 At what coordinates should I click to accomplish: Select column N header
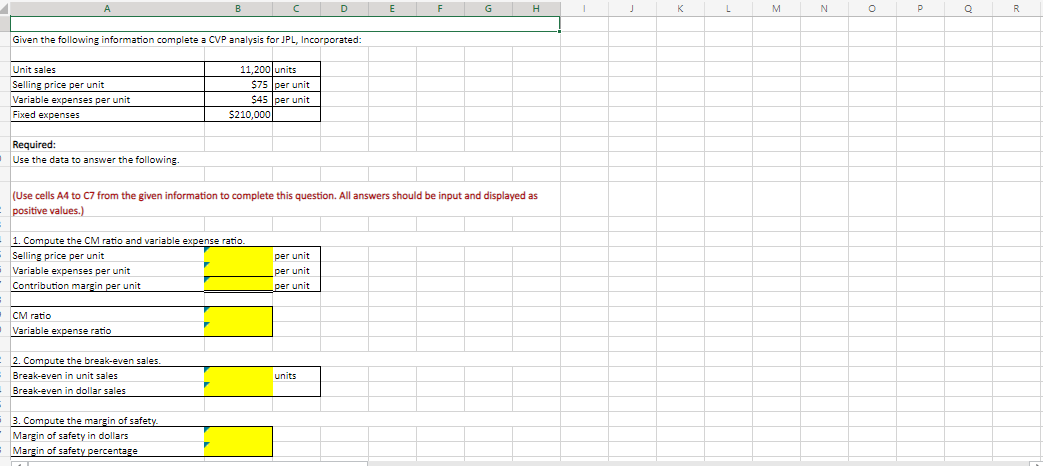[x=823, y=9]
